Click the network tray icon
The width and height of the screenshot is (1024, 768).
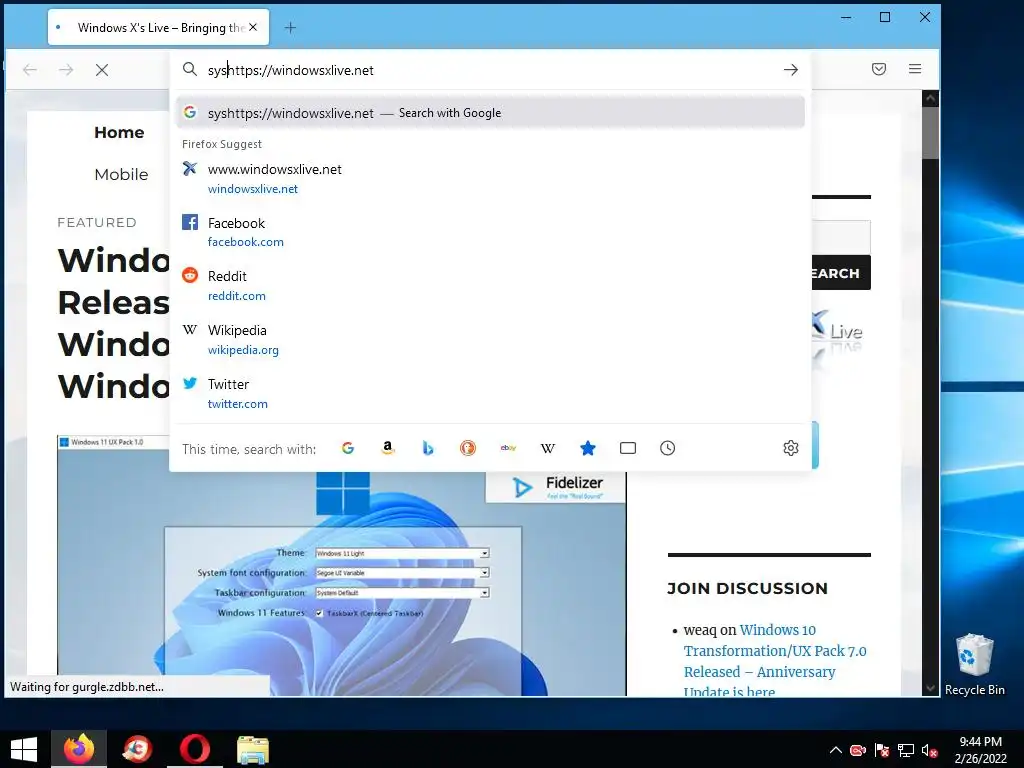click(x=906, y=750)
